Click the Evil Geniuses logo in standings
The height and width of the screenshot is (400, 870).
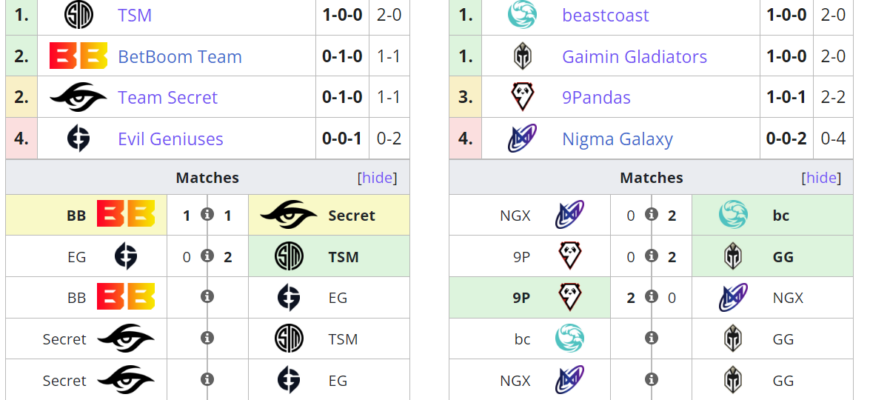78,138
